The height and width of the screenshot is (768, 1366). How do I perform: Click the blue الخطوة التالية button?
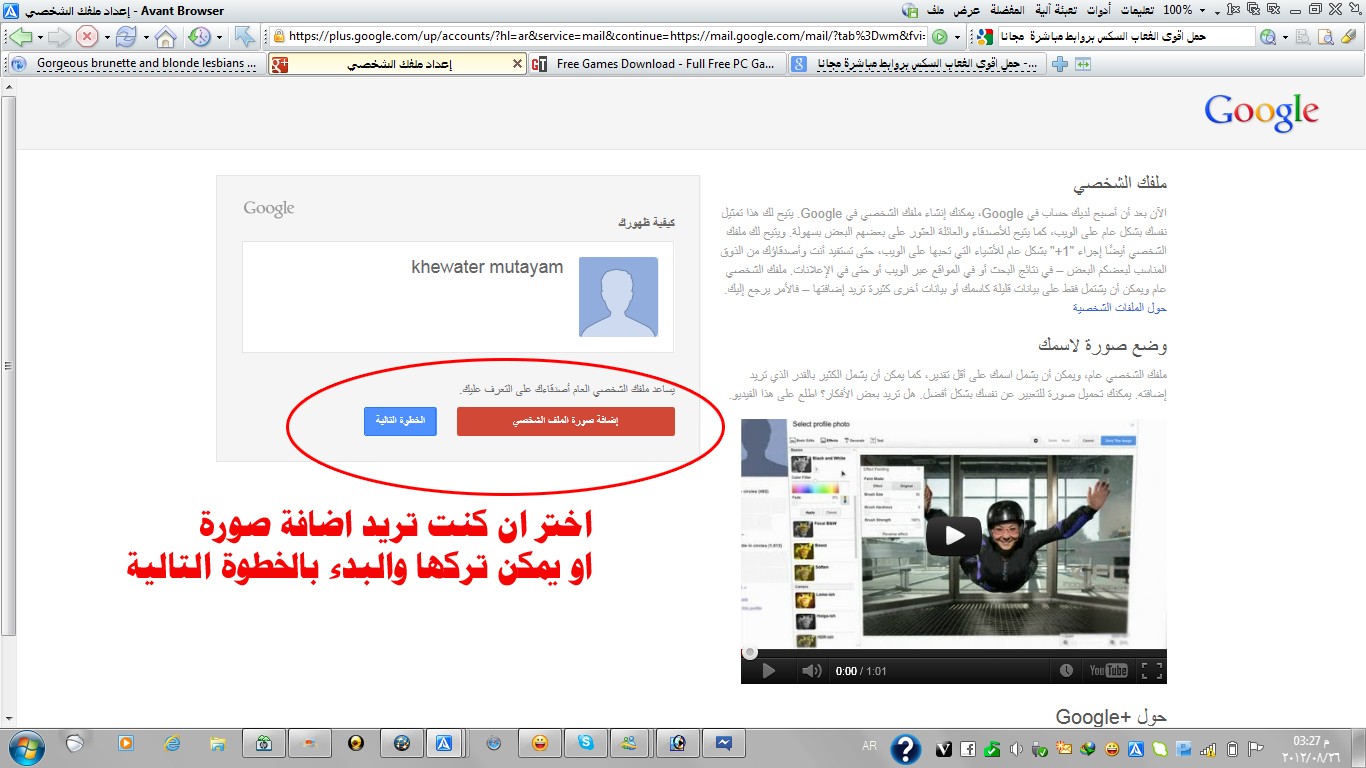400,422
